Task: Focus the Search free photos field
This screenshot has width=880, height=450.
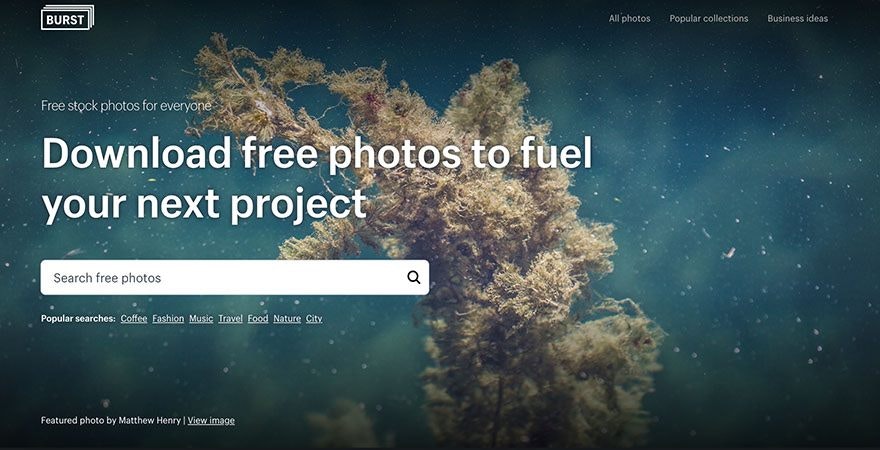Action: (235, 277)
